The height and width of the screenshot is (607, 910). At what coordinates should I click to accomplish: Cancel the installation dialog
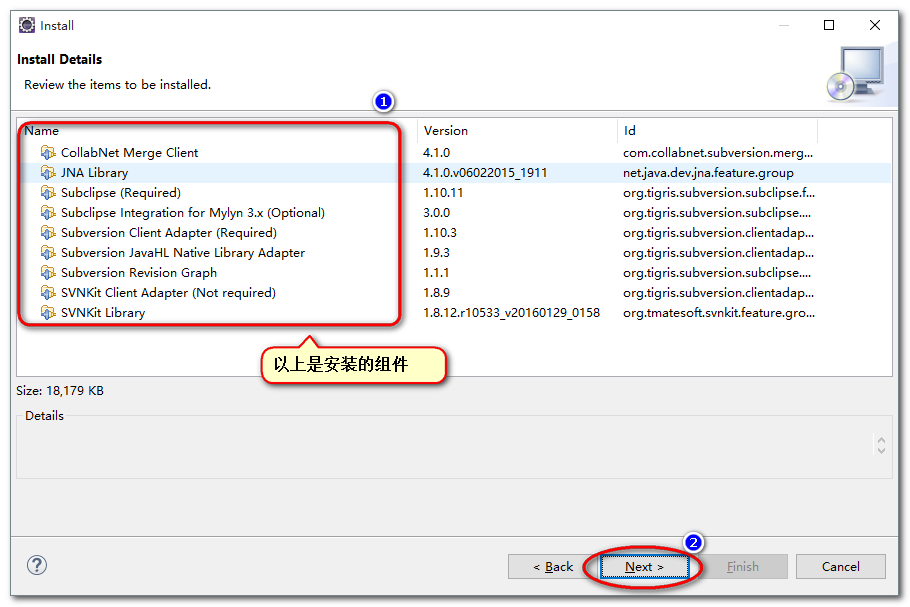point(840,566)
